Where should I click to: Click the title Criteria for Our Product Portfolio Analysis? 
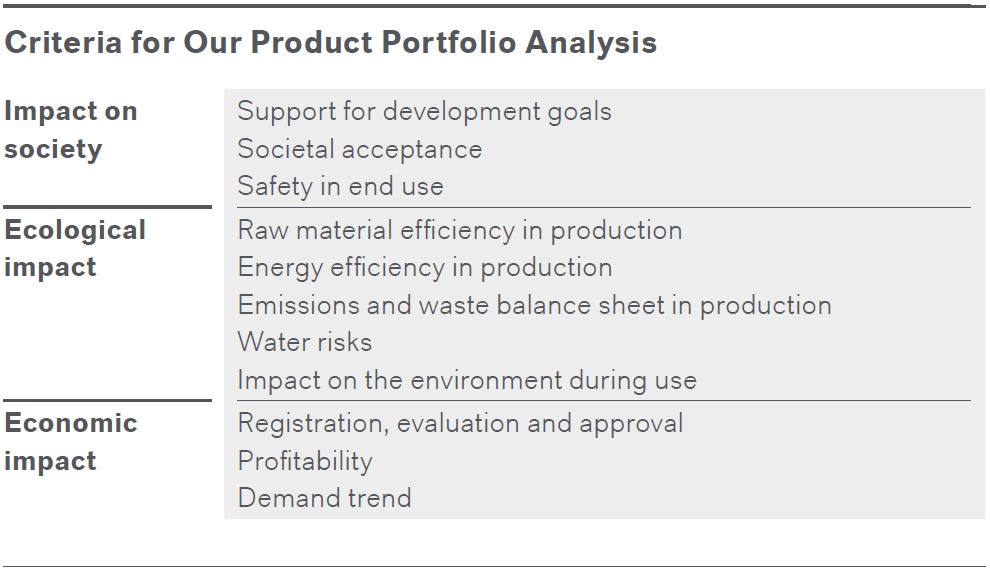330,43
